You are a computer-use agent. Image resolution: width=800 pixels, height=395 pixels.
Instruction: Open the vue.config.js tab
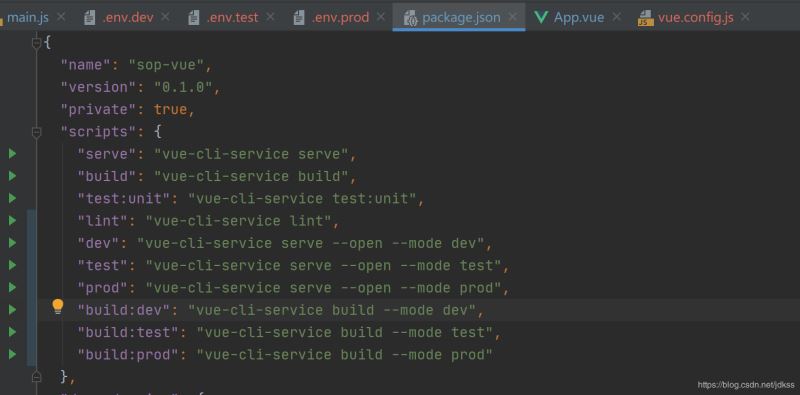(695, 17)
